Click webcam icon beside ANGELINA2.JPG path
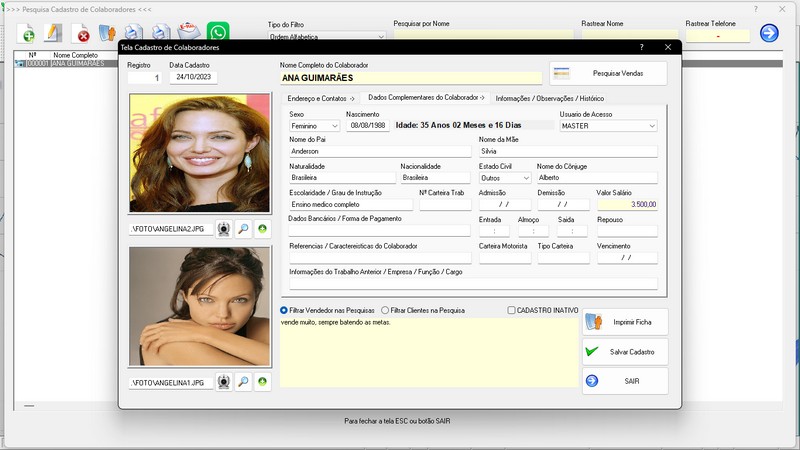Screen dimensions: 800x450 click(224, 229)
